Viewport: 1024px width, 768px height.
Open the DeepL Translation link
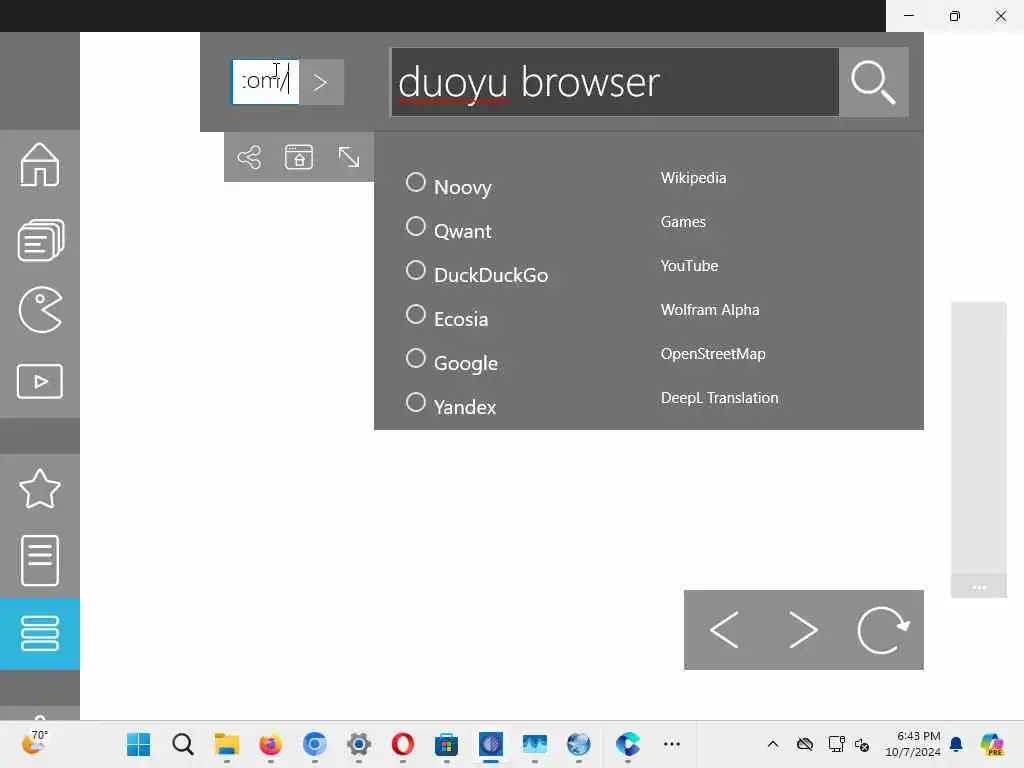coord(720,398)
